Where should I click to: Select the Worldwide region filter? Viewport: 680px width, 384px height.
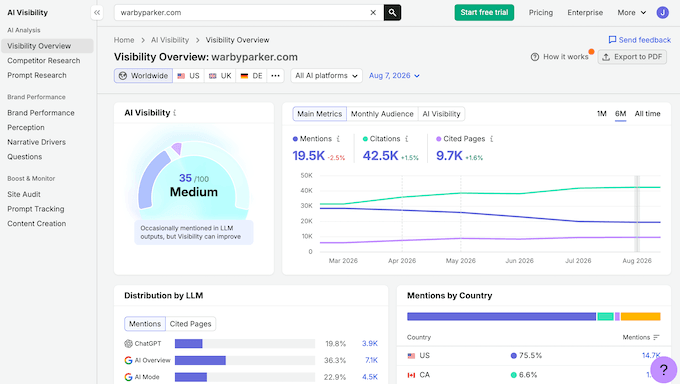coord(143,75)
